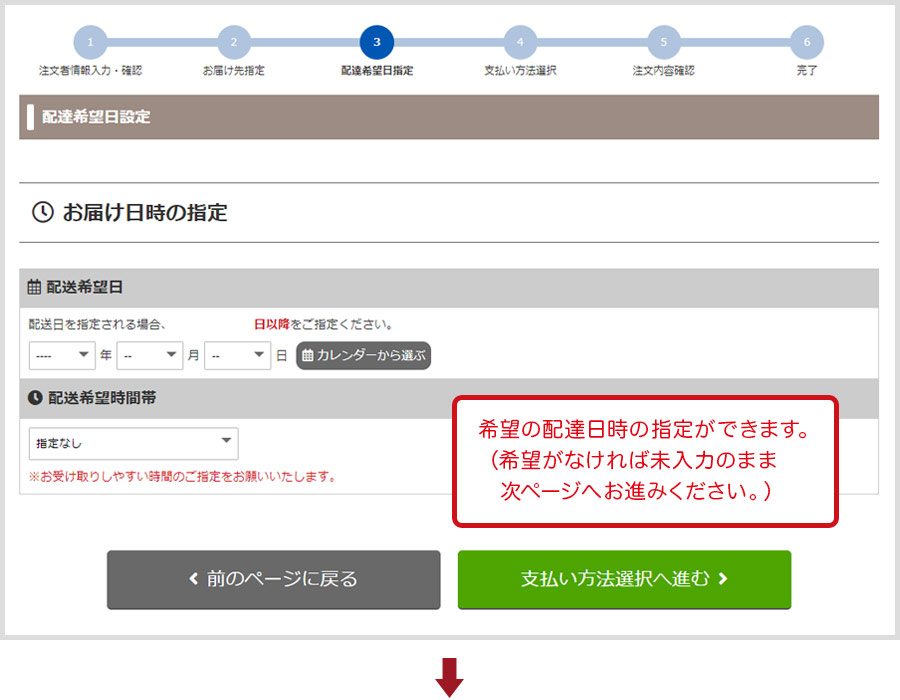The width and height of the screenshot is (900, 700).
Task: Click active step 3 circle 配達希望日指定
Action: (x=377, y=42)
